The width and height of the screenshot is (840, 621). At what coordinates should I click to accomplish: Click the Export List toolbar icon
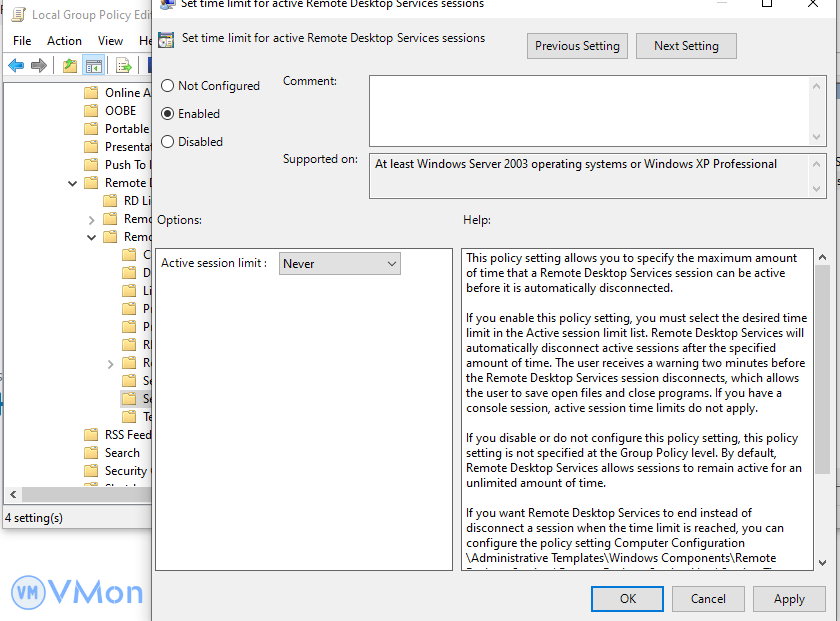click(124, 66)
